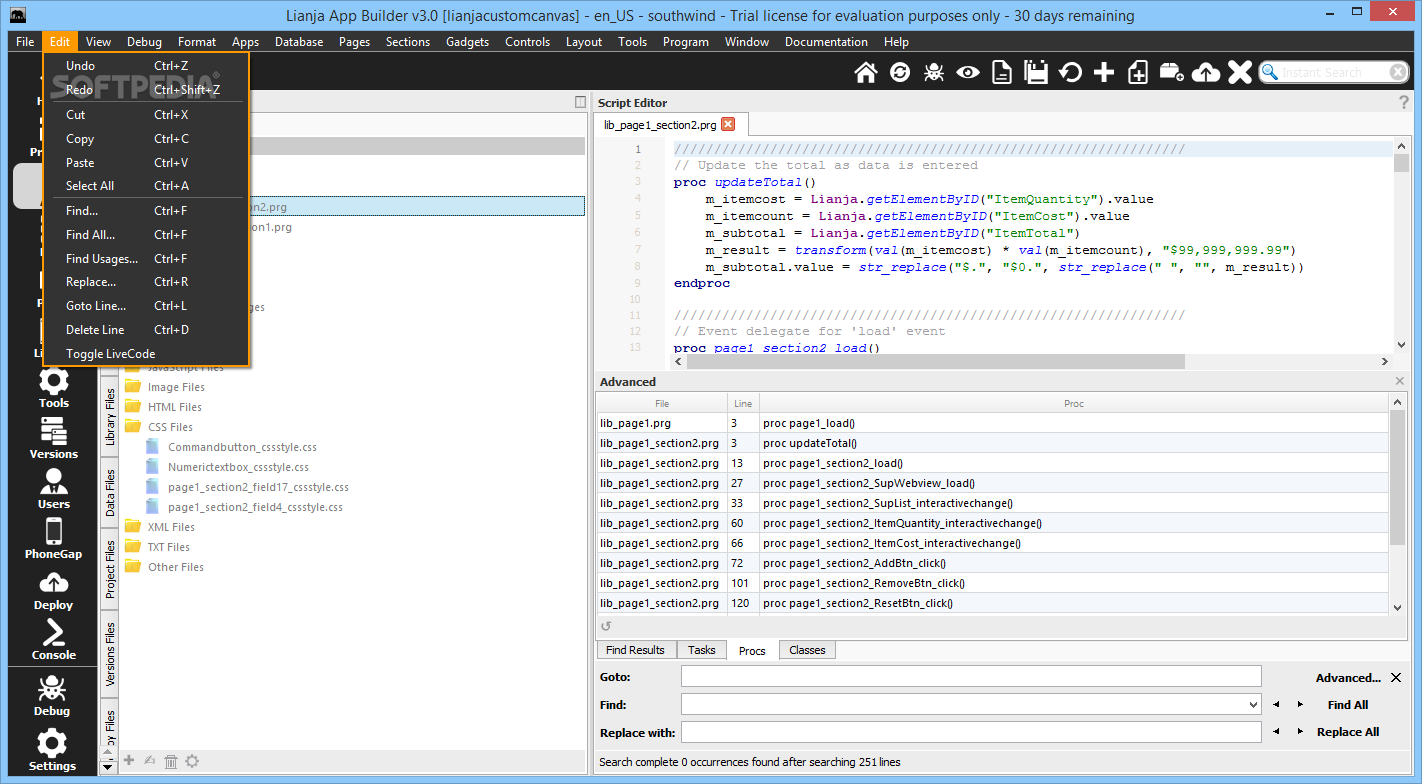Click the find previous left arrow beside Find All
Image resolution: width=1422 pixels, height=784 pixels.
click(x=1276, y=705)
